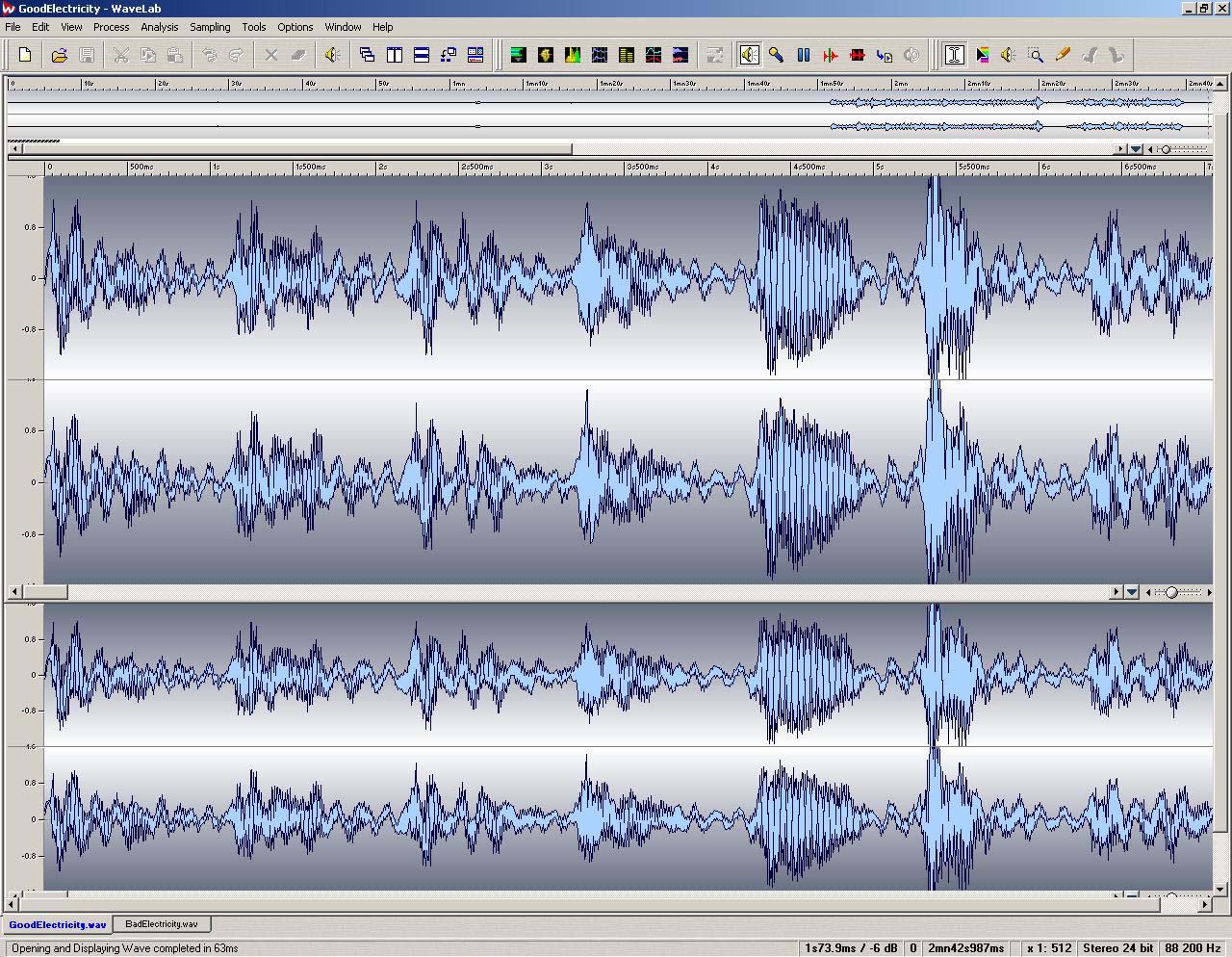Open the green level meter icon

[x=519, y=55]
